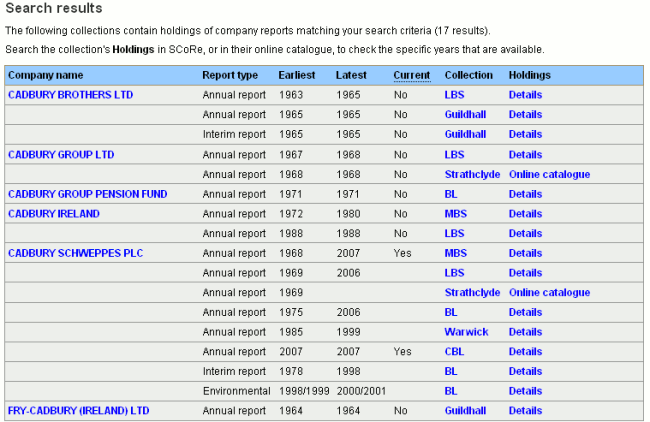Open the CADBURY SCHWEPPES PLC company link
The height and width of the screenshot is (422, 650).
coord(75,253)
